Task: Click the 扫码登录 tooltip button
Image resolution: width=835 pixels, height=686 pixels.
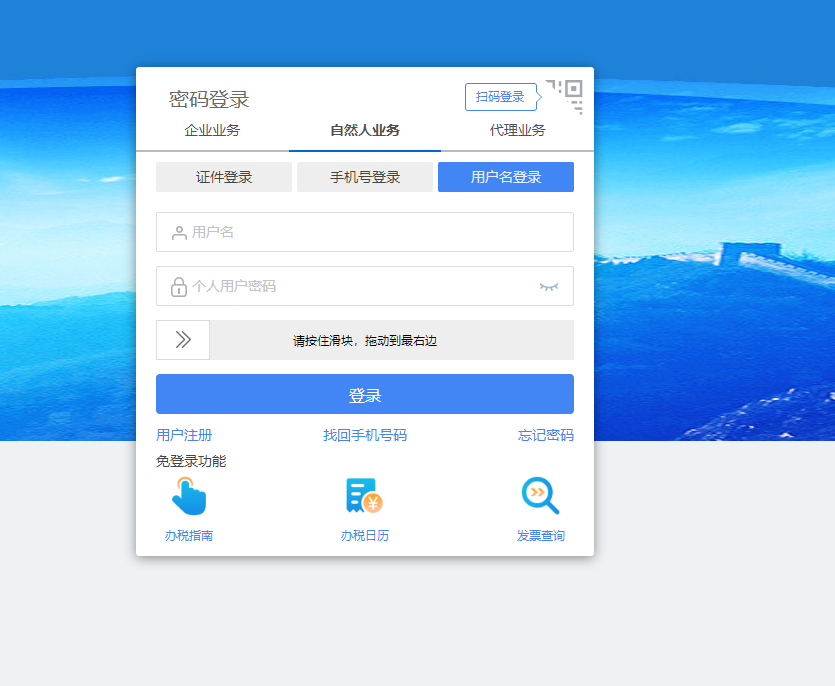Action: pyautogui.click(x=501, y=97)
